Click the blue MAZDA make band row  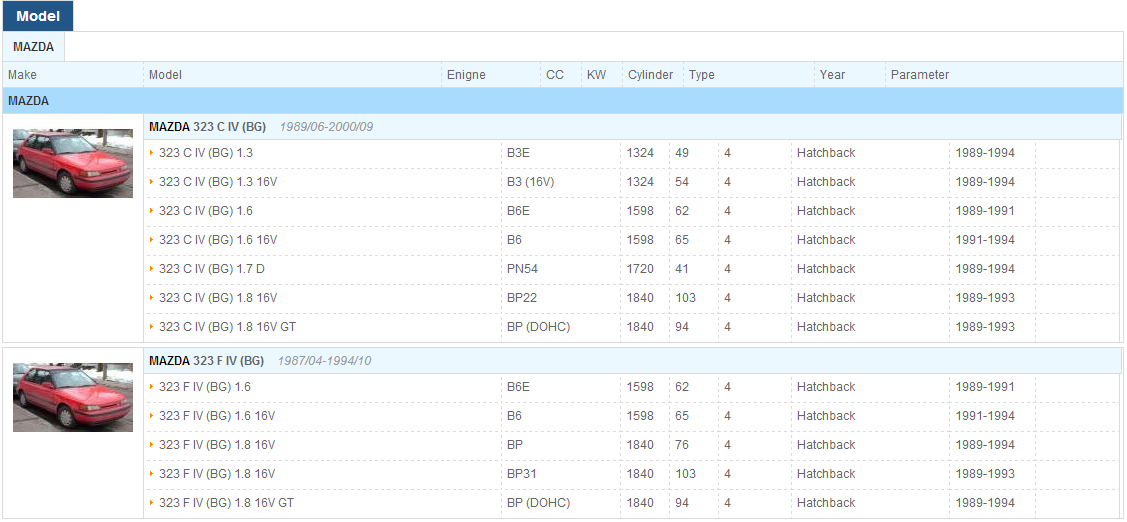pyautogui.click(x=563, y=101)
